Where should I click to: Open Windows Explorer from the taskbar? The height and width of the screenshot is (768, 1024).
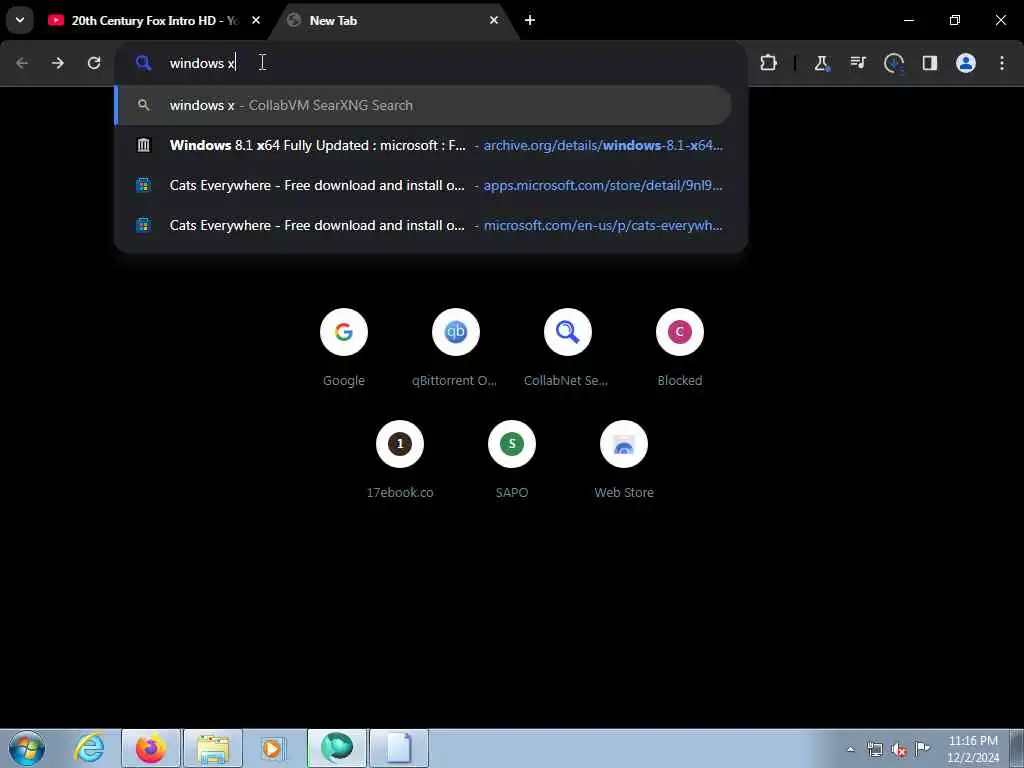[213, 748]
